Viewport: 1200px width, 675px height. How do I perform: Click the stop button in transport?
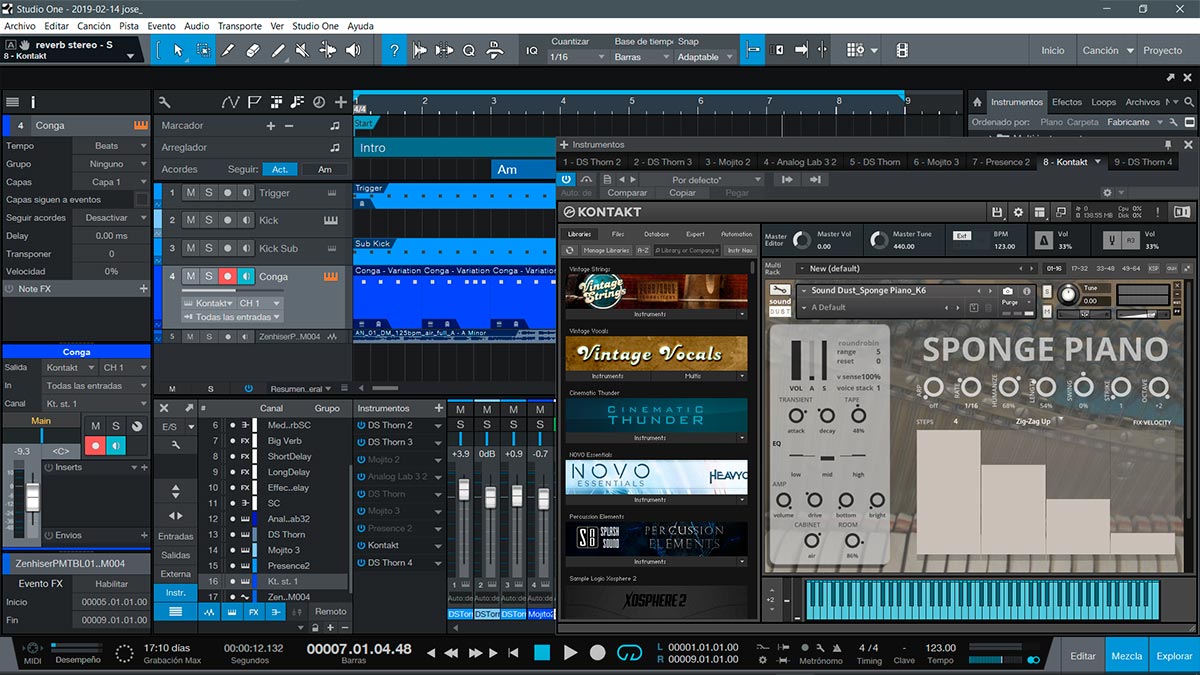542,652
